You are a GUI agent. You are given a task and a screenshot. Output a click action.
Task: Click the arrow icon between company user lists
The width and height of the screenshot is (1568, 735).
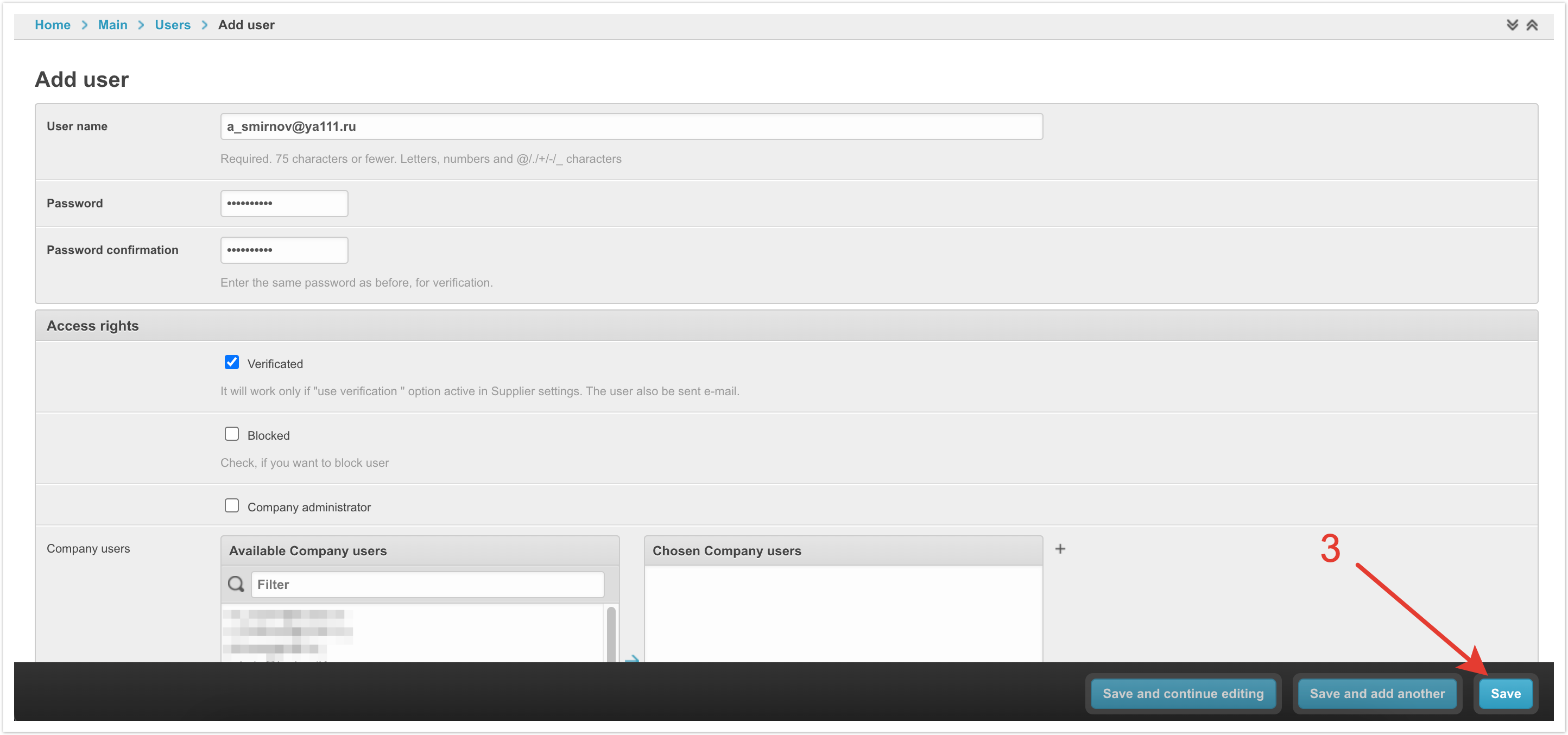632,658
